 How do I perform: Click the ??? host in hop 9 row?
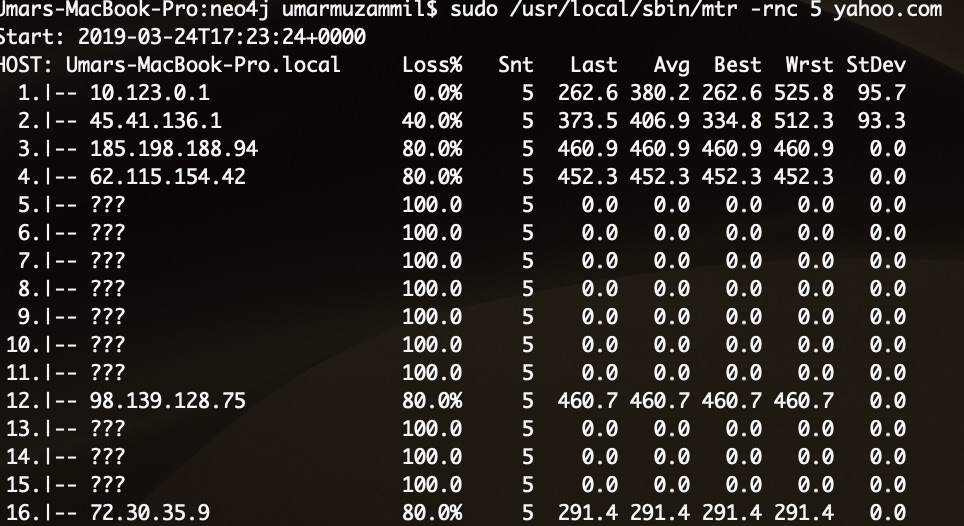tap(108, 316)
